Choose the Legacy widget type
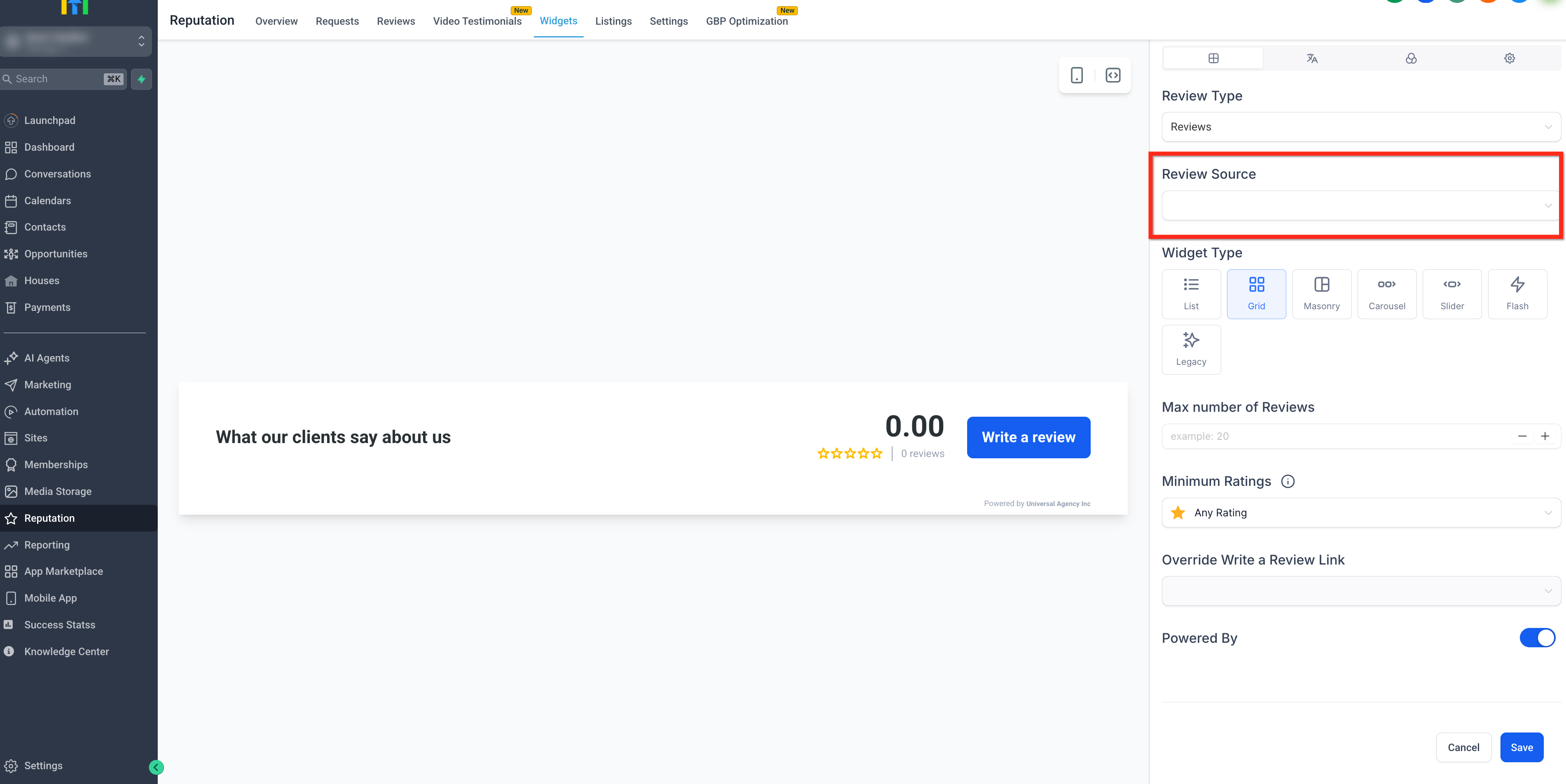The image size is (1566, 784). pyautogui.click(x=1191, y=350)
